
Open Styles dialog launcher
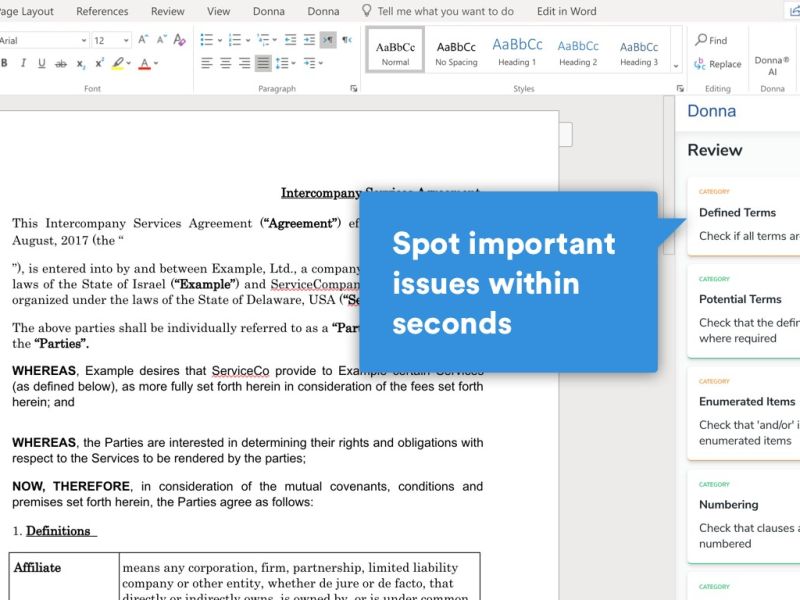(x=680, y=89)
